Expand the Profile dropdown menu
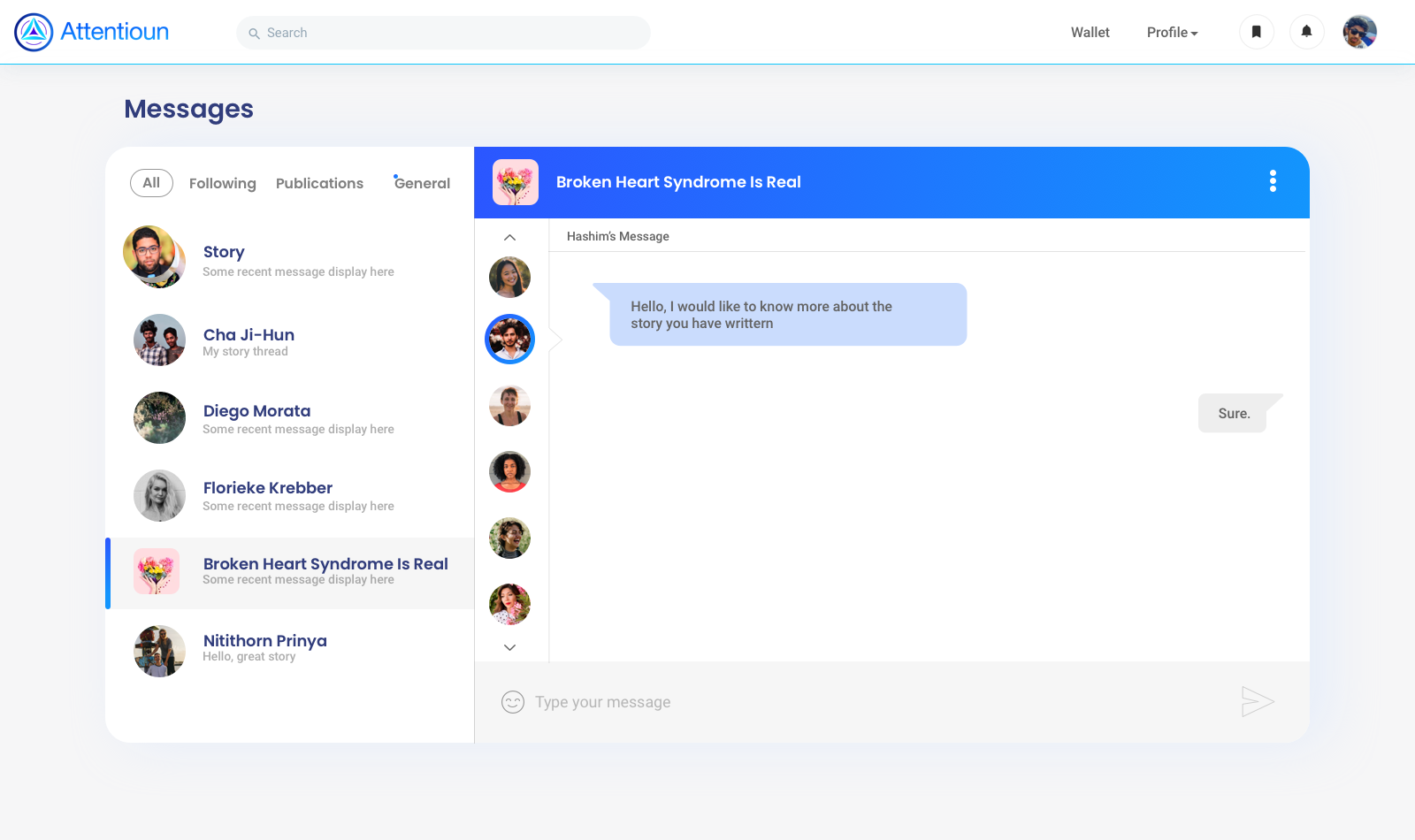 pos(1172,33)
